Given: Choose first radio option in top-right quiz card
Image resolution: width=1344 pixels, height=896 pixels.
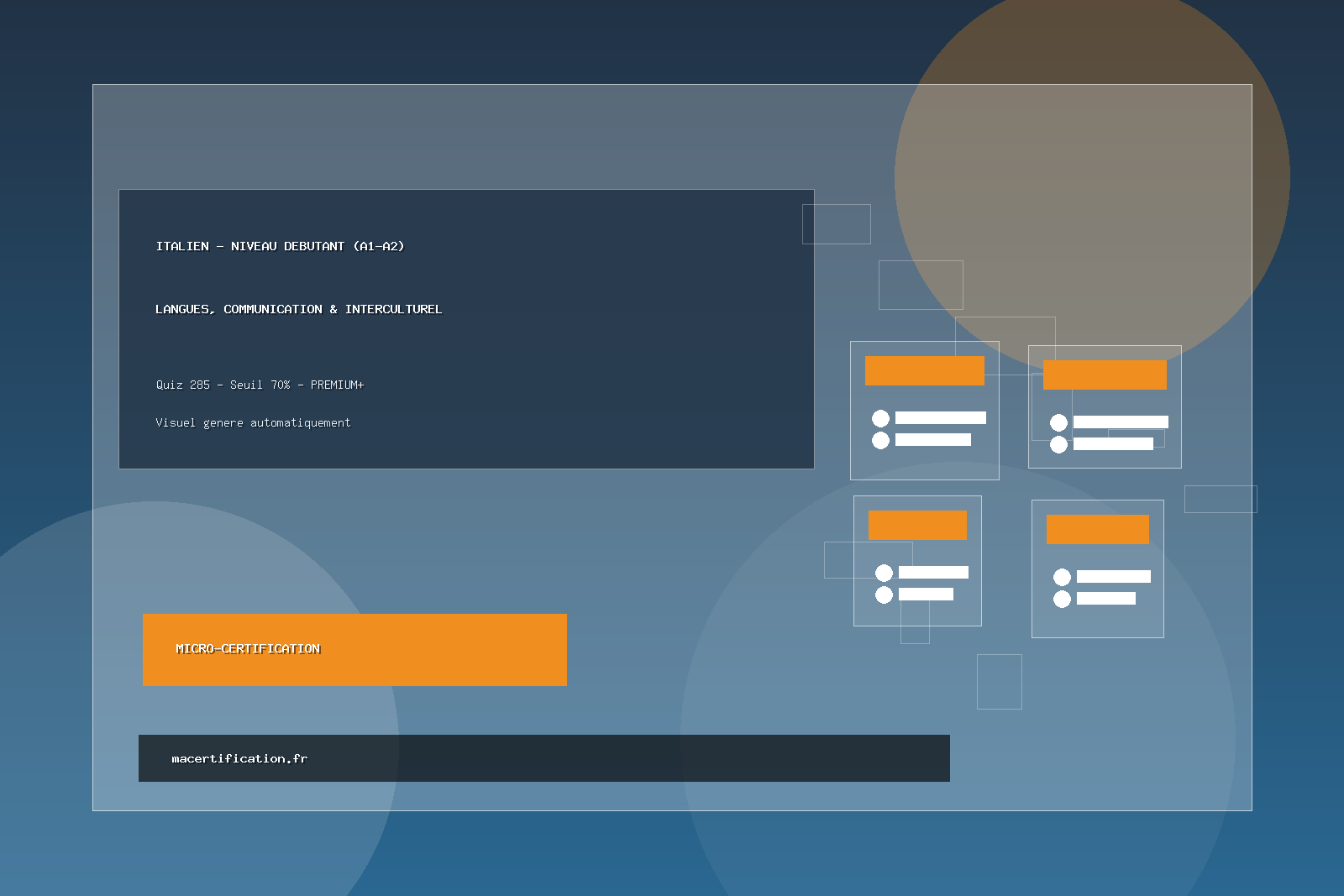Looking at the screenshot, I should 1058,422.
